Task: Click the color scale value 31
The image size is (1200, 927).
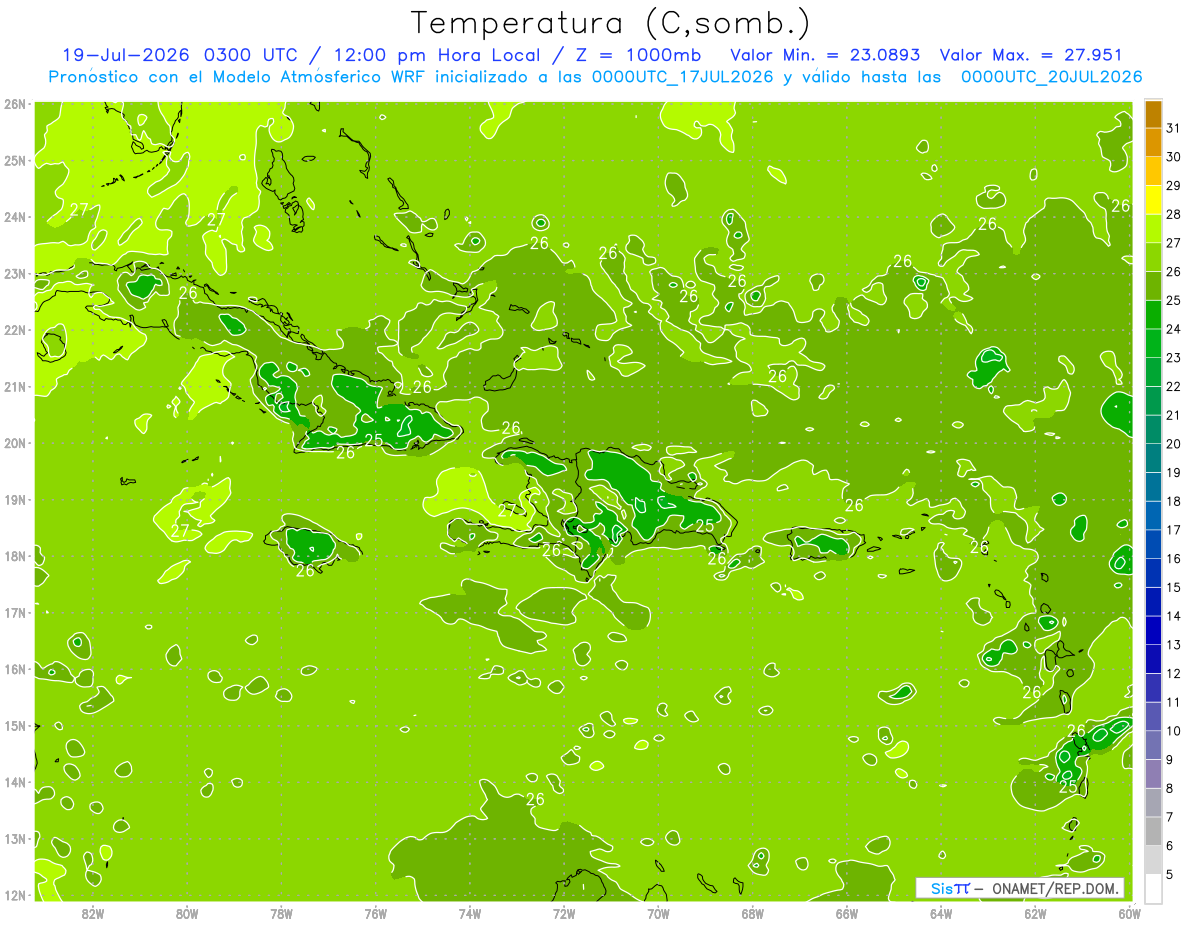Action: (1174, 129)
